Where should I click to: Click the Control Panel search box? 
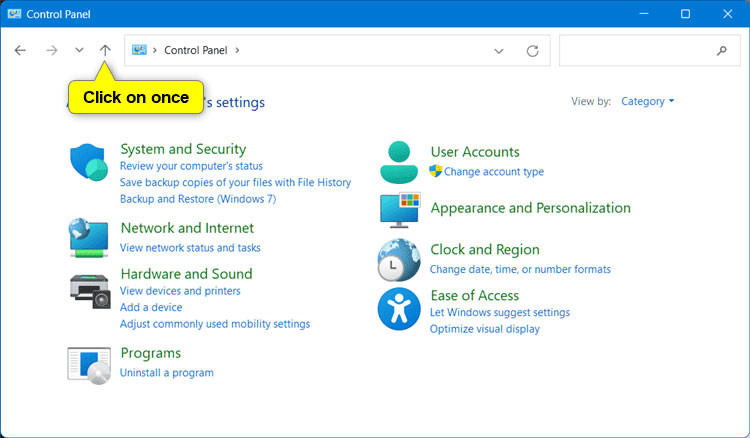click(x=640, y=50)
